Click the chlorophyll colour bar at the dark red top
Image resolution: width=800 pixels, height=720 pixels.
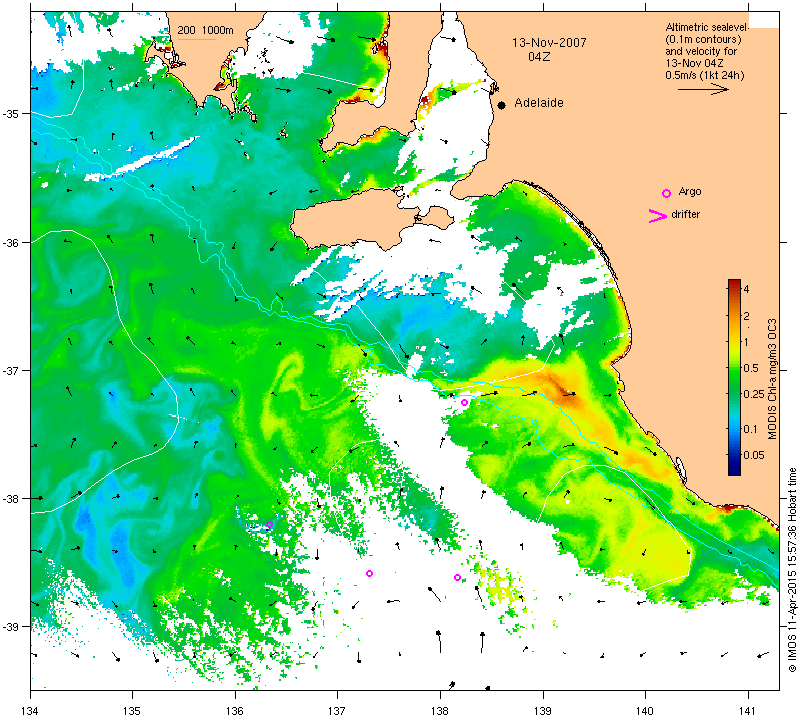(x=734, y=283)
